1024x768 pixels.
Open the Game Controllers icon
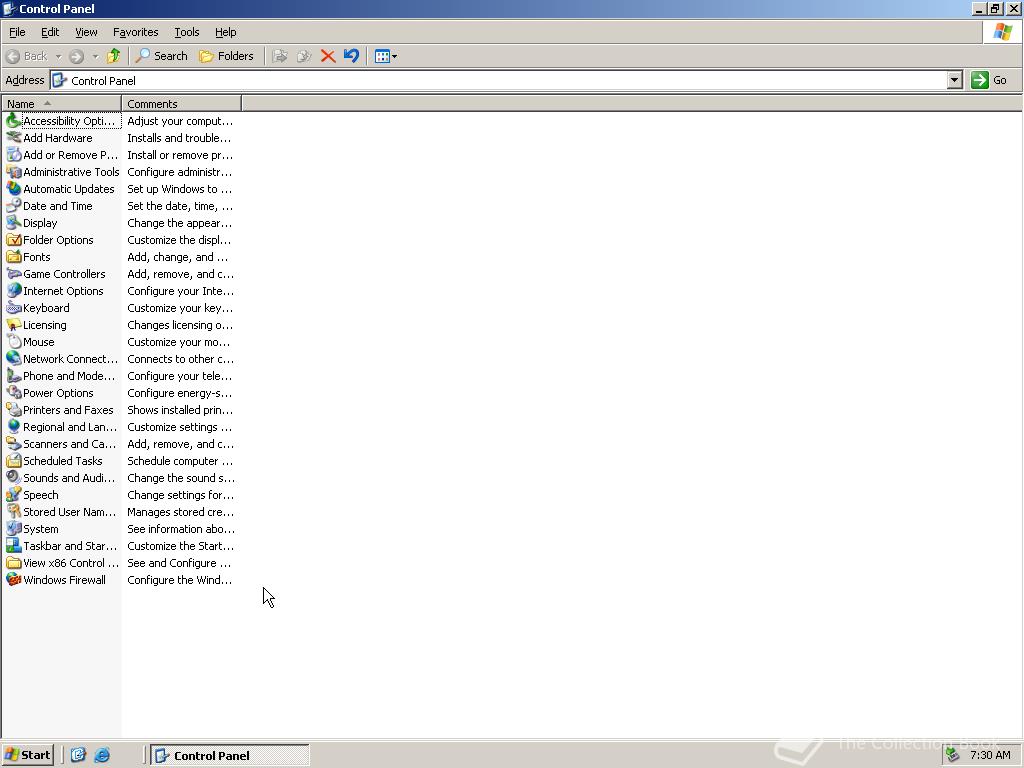[x=14, y=274]
